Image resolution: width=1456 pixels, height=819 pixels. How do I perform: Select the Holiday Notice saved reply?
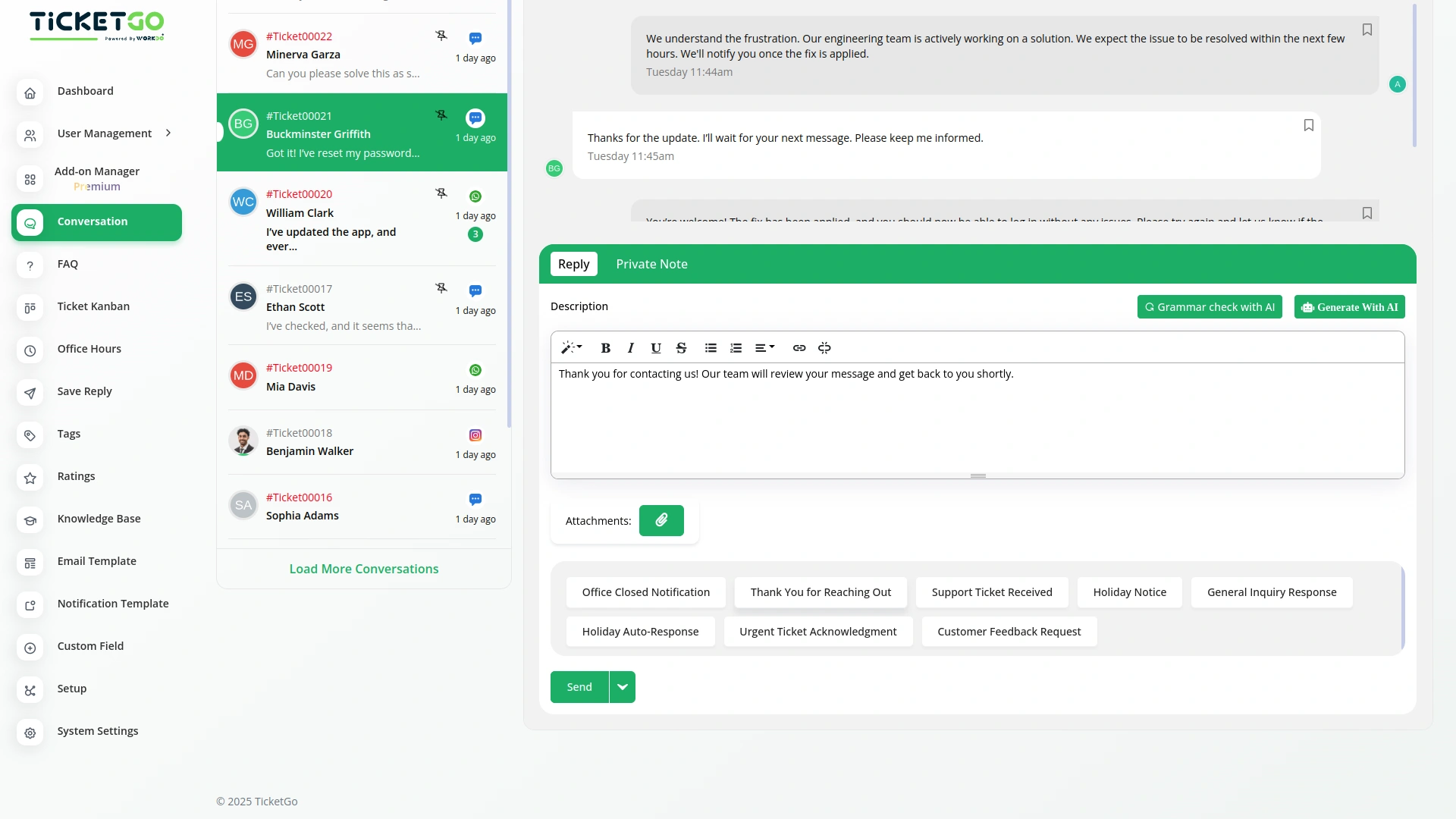coord(1129,592)
